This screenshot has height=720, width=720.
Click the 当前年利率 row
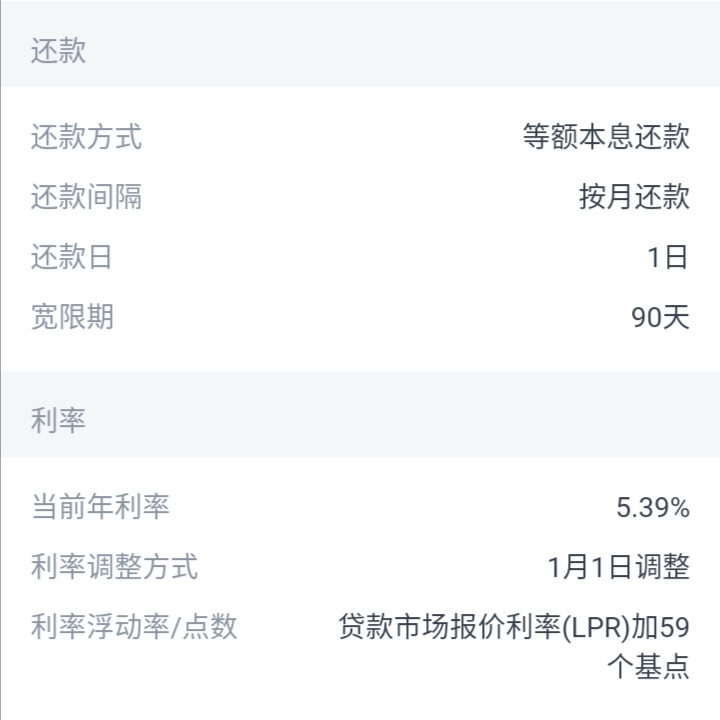point(360,507)
